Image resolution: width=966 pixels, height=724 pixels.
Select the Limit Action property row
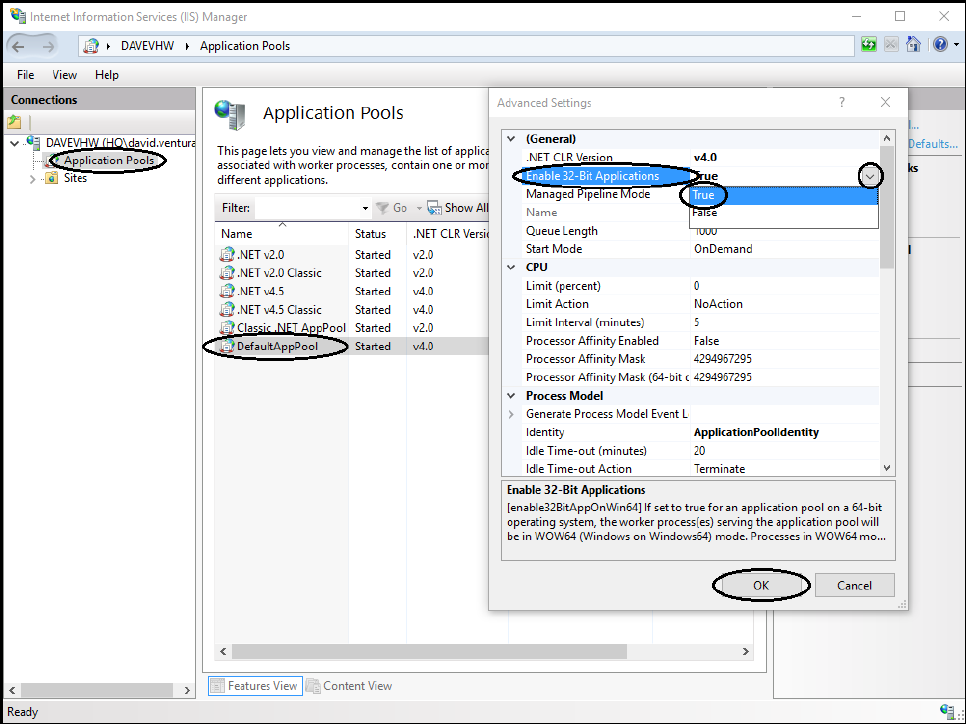[x=700, y=304]
